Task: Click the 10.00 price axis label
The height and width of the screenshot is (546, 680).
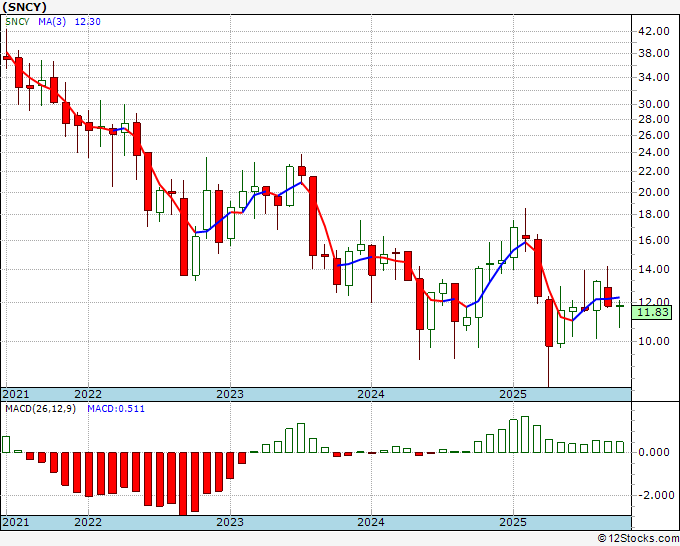Action: point(654,341)
